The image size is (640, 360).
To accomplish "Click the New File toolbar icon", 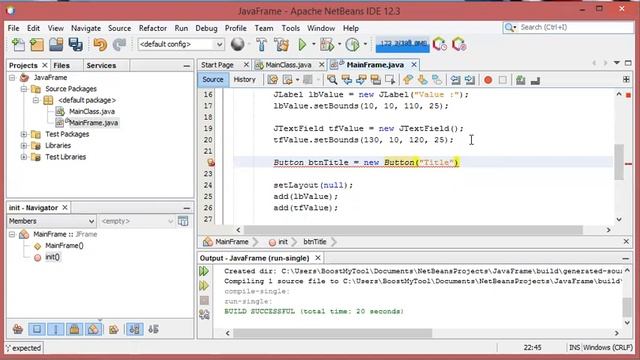I will (x=18, y=44).
